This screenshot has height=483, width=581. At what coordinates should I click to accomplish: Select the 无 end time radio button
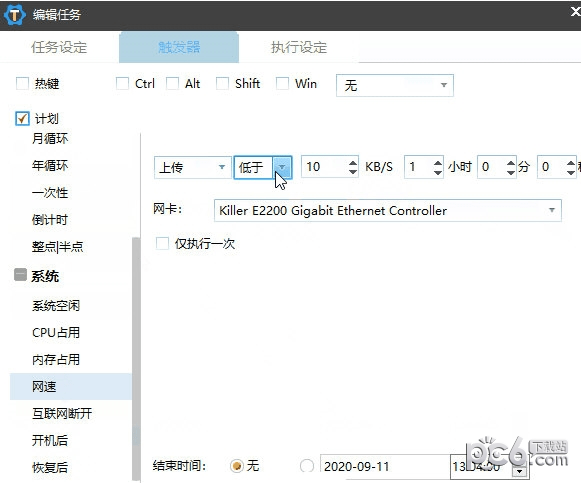236,466
